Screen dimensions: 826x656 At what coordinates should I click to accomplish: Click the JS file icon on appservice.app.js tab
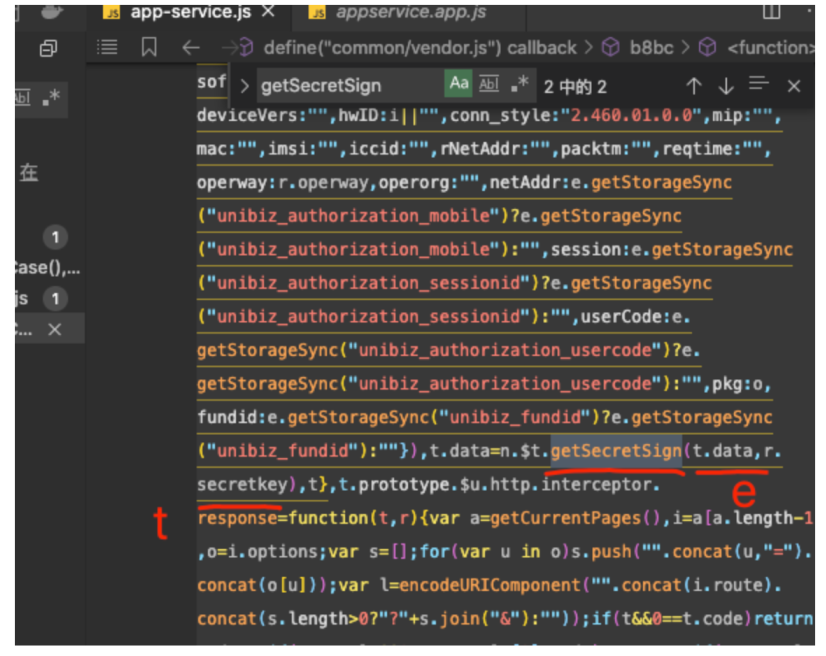(318, 12)
